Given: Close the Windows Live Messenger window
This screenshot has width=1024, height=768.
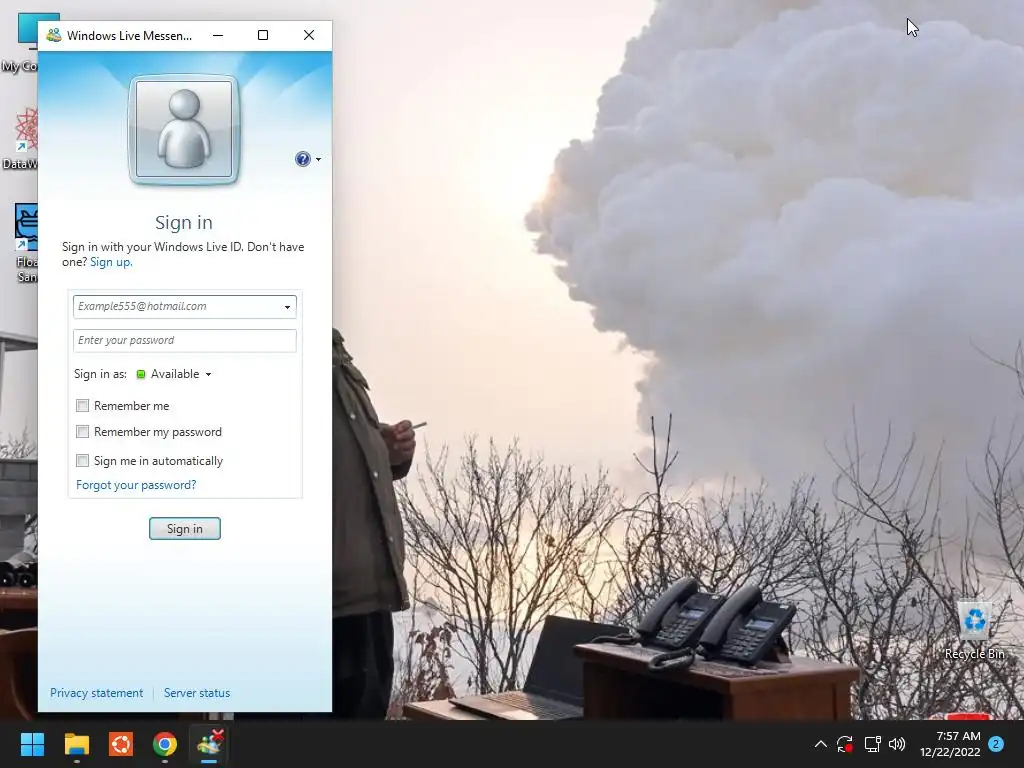Looking at the screenshot, I should [x=309, y=35].
